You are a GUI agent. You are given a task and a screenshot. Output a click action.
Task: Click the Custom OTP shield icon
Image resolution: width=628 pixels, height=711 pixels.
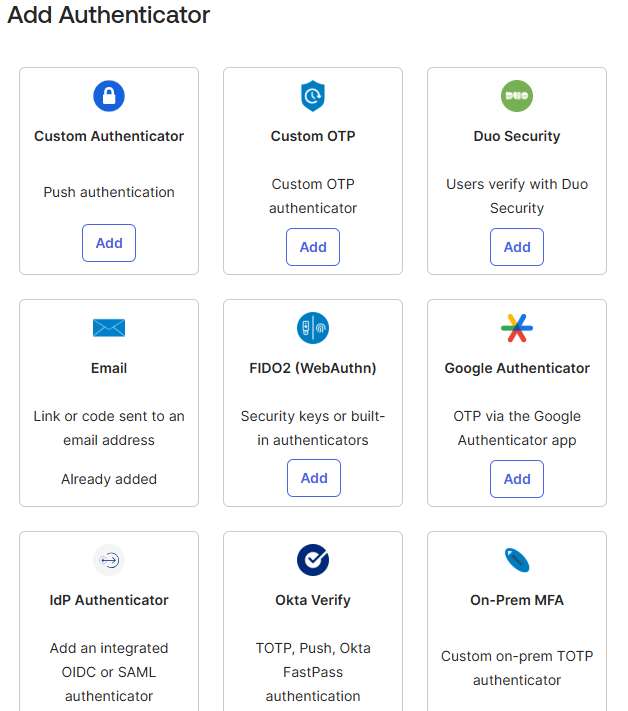(x=313, y=96)
